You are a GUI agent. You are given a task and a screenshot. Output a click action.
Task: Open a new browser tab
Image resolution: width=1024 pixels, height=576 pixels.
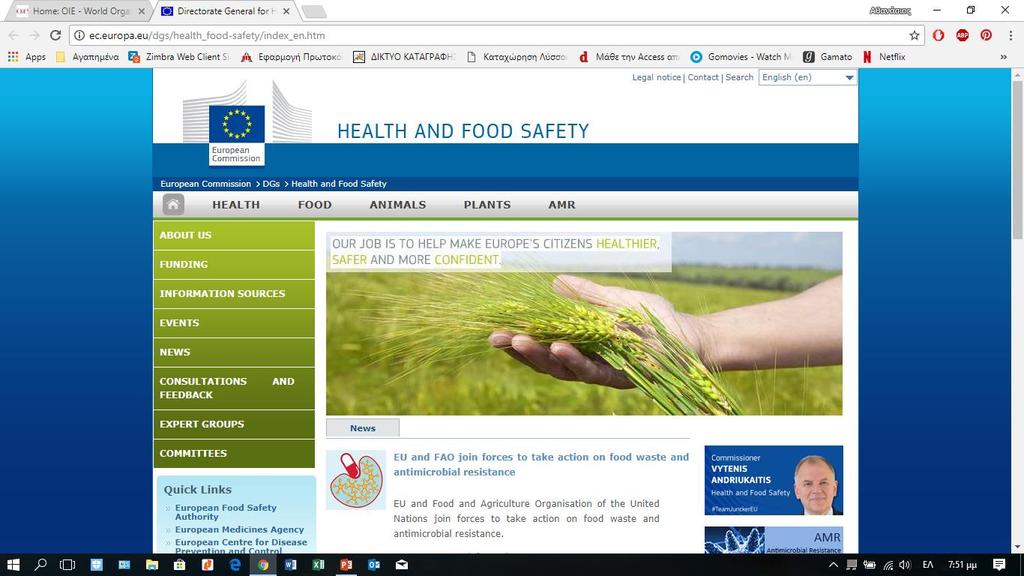pyautogui.click(x=314, y=11)
